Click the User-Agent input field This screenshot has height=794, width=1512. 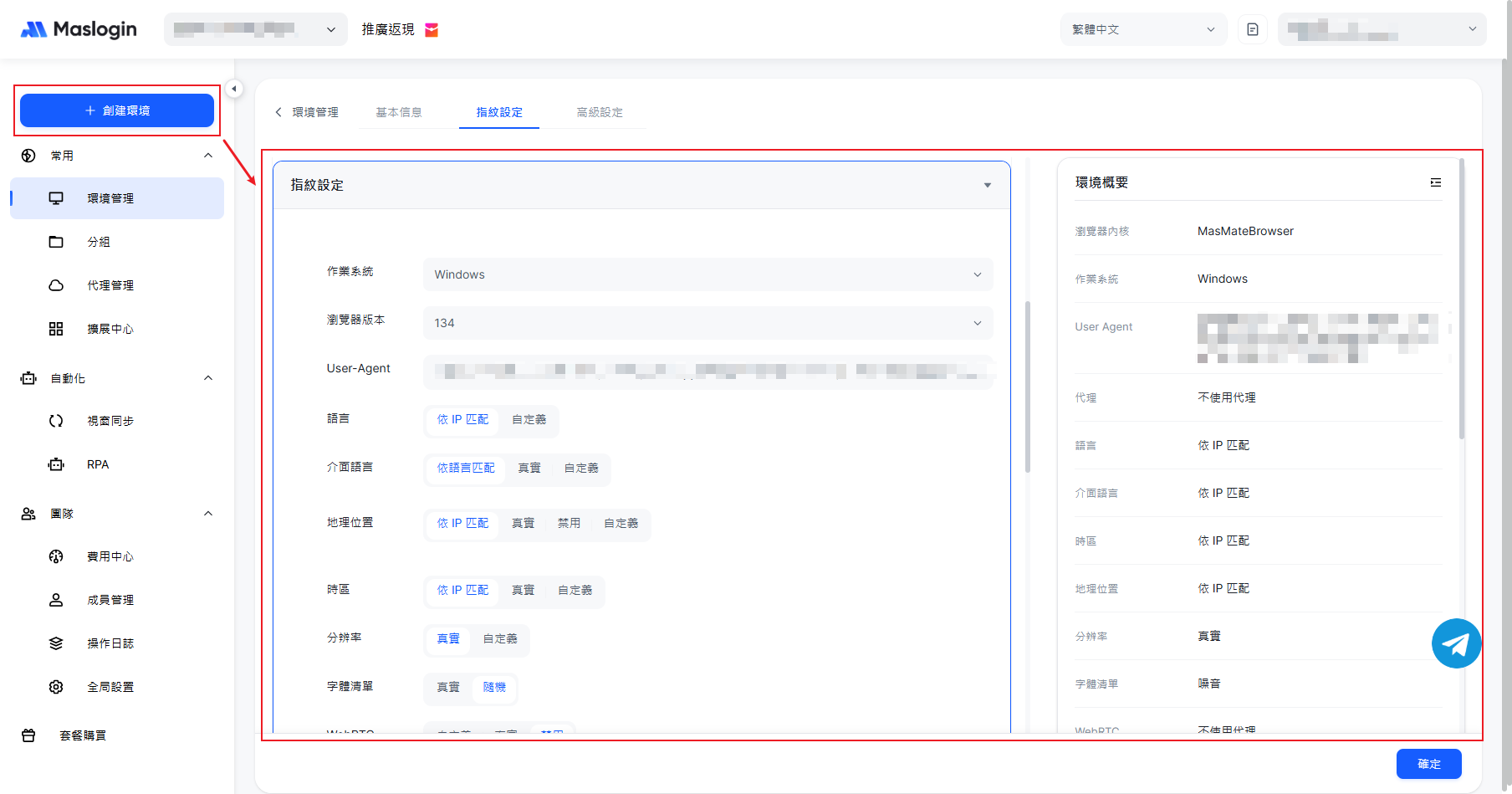[x=707, y=371]
